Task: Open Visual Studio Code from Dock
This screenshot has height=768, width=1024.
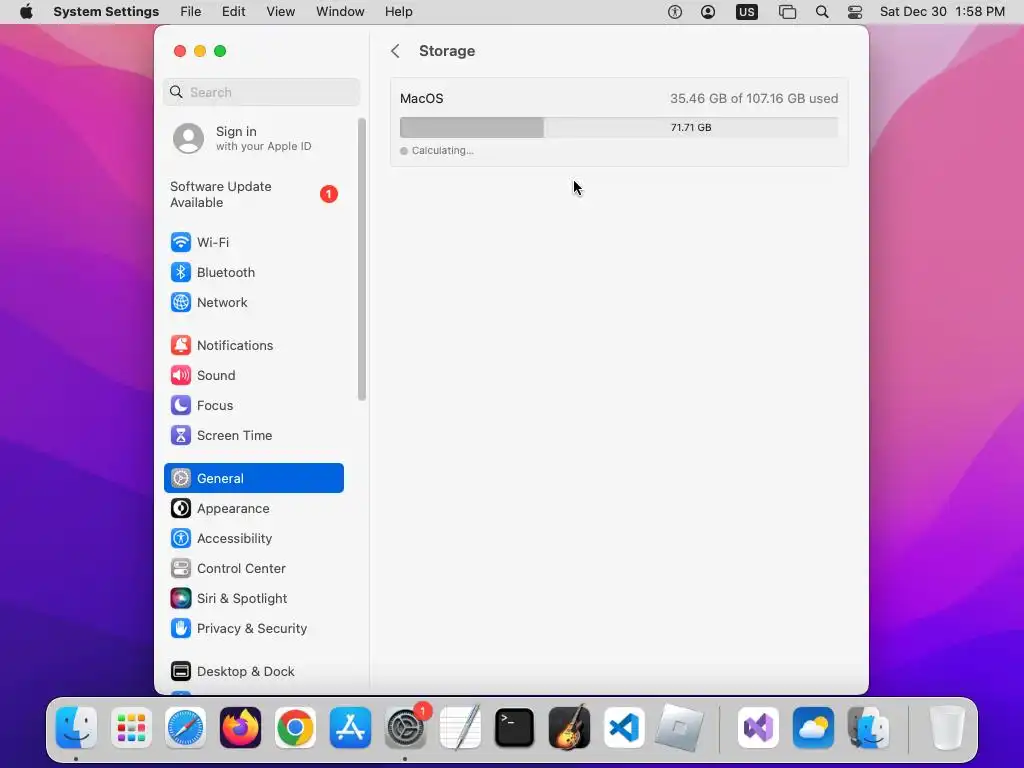Action: (x=624, y=728)
